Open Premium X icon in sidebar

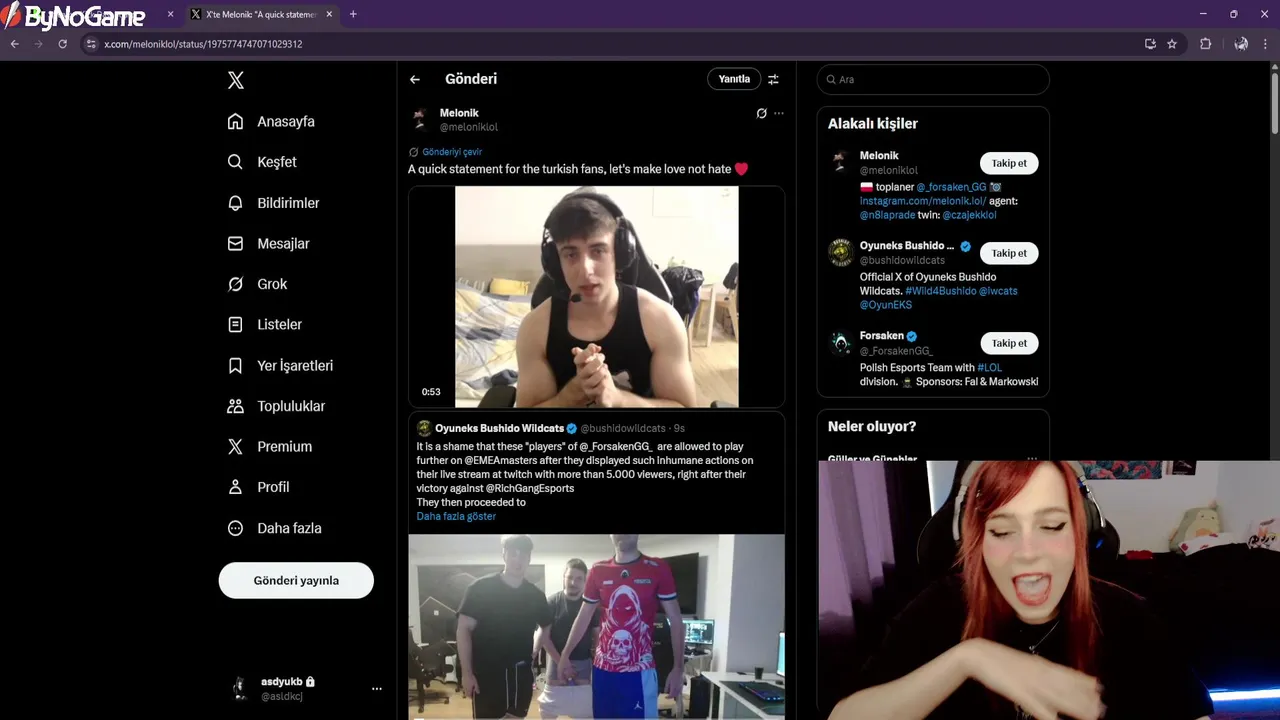[x=235, y=447]
